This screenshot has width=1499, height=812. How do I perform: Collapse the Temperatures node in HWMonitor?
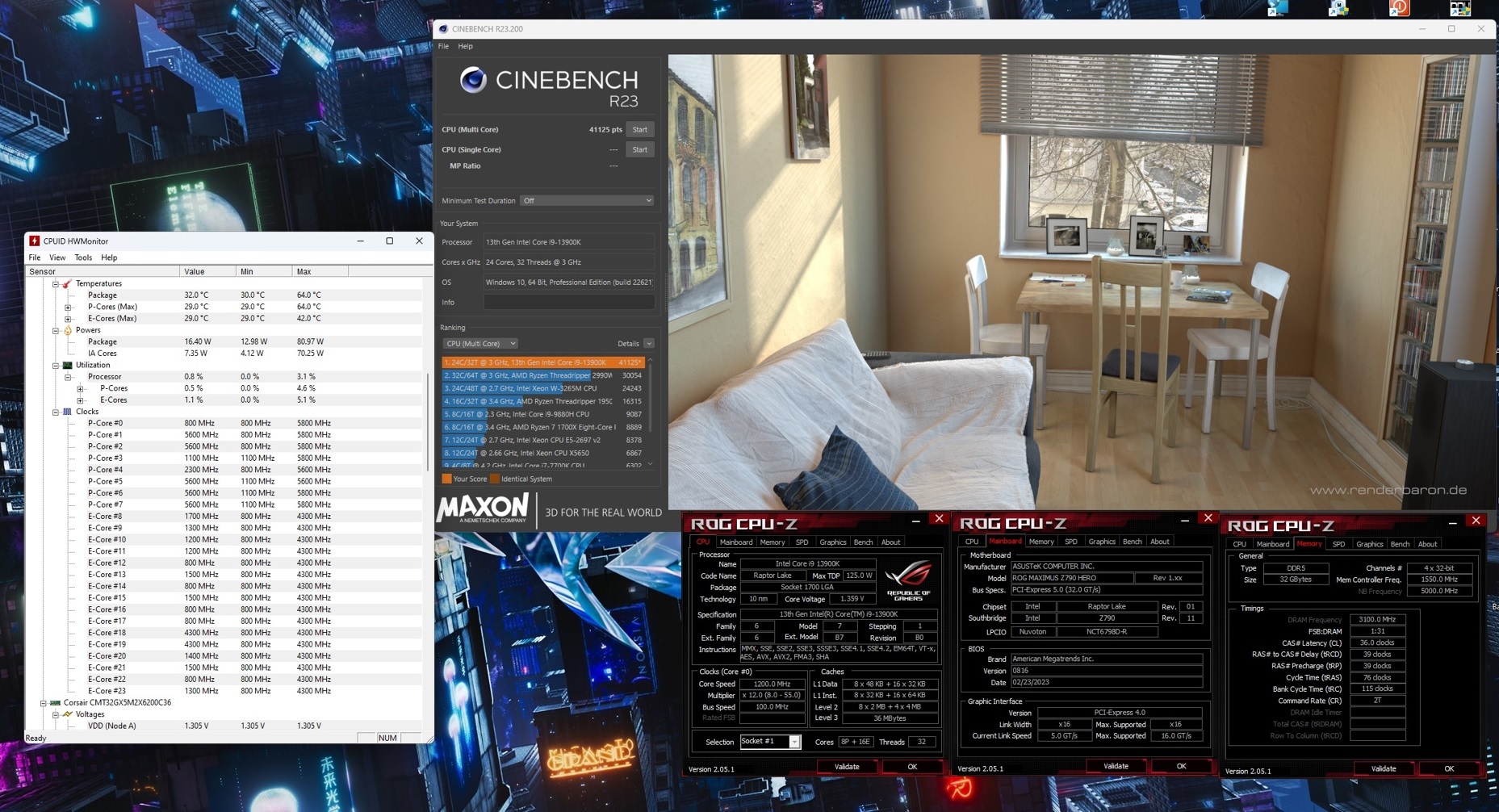(56, 284)
